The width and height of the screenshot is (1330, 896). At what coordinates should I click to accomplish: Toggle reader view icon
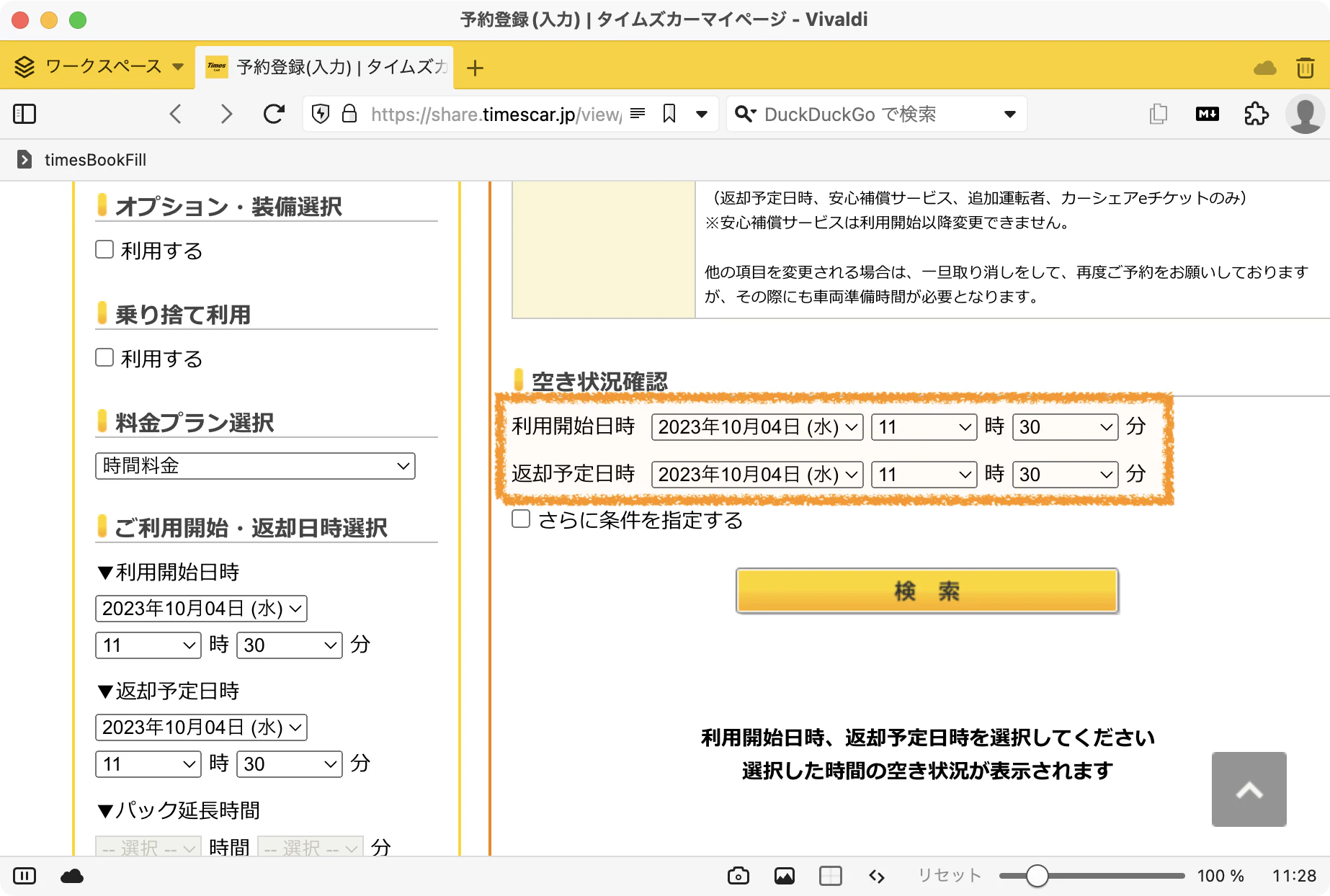coord(638,113)
